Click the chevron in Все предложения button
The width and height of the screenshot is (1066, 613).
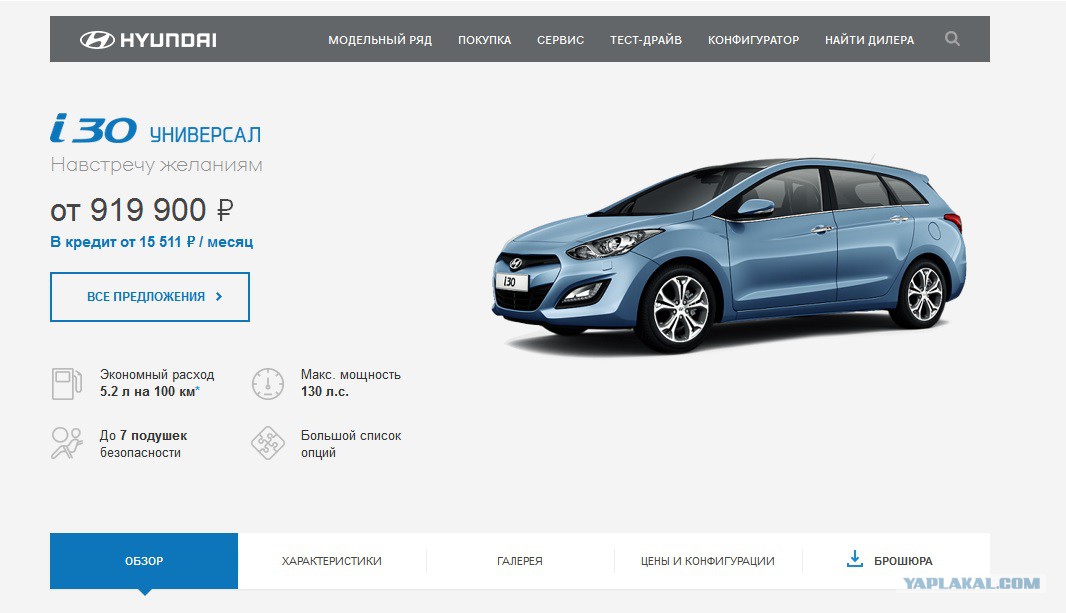[219, 296]
